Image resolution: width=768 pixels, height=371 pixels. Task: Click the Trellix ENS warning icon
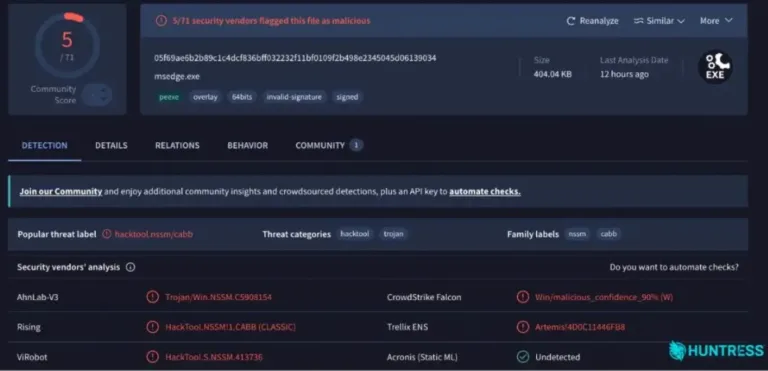523,327
